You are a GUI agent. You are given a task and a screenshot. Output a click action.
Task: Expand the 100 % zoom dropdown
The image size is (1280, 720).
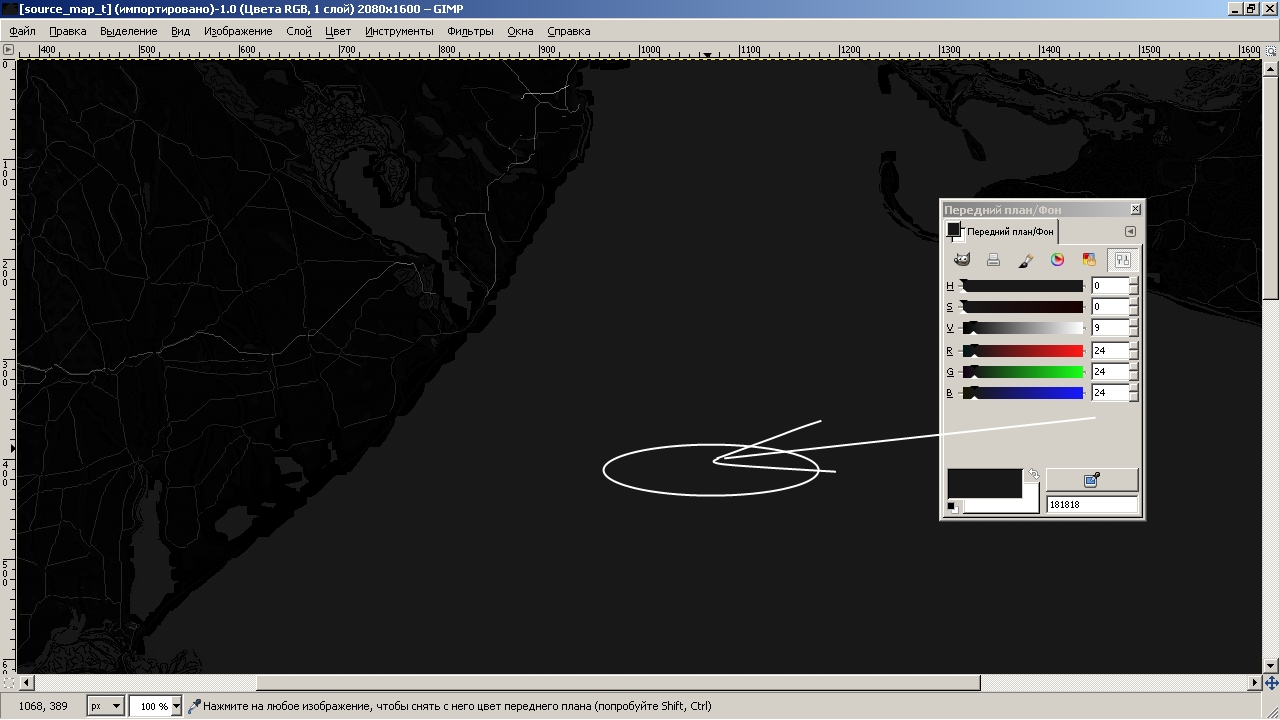176,706
